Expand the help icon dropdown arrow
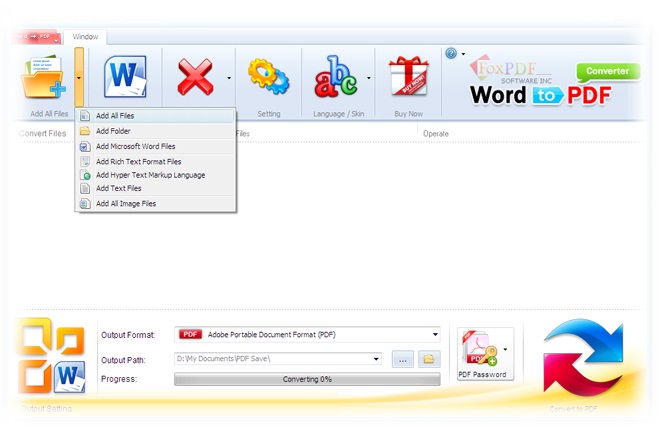 [x=463, y=54]
